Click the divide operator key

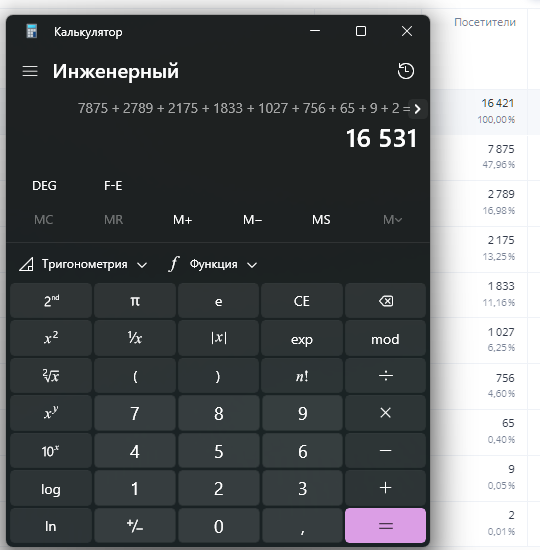pos(385,376)
